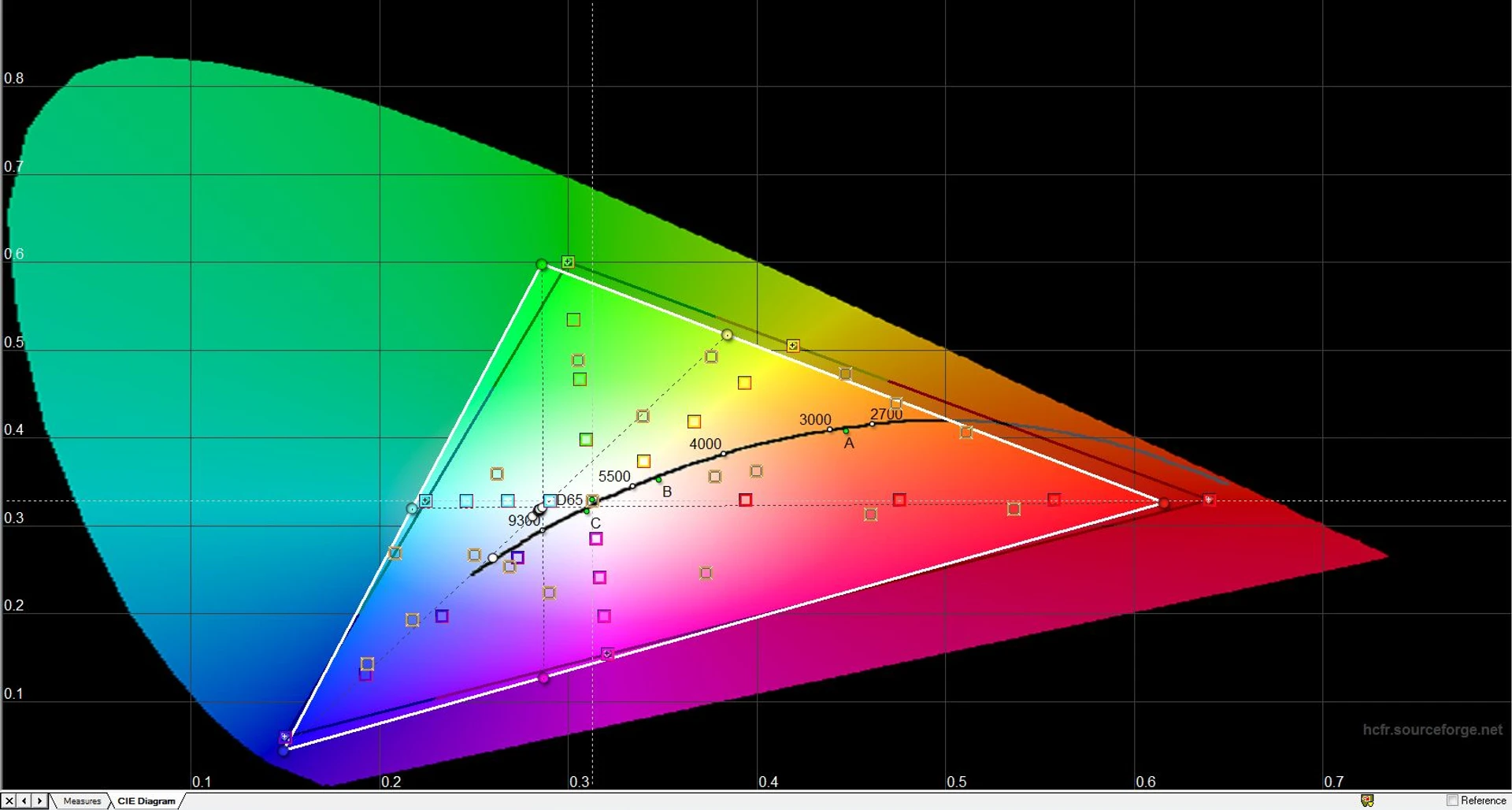Click the 5500 color temperature label
This screenshot has width=1512, height=810.
point(614,476)
